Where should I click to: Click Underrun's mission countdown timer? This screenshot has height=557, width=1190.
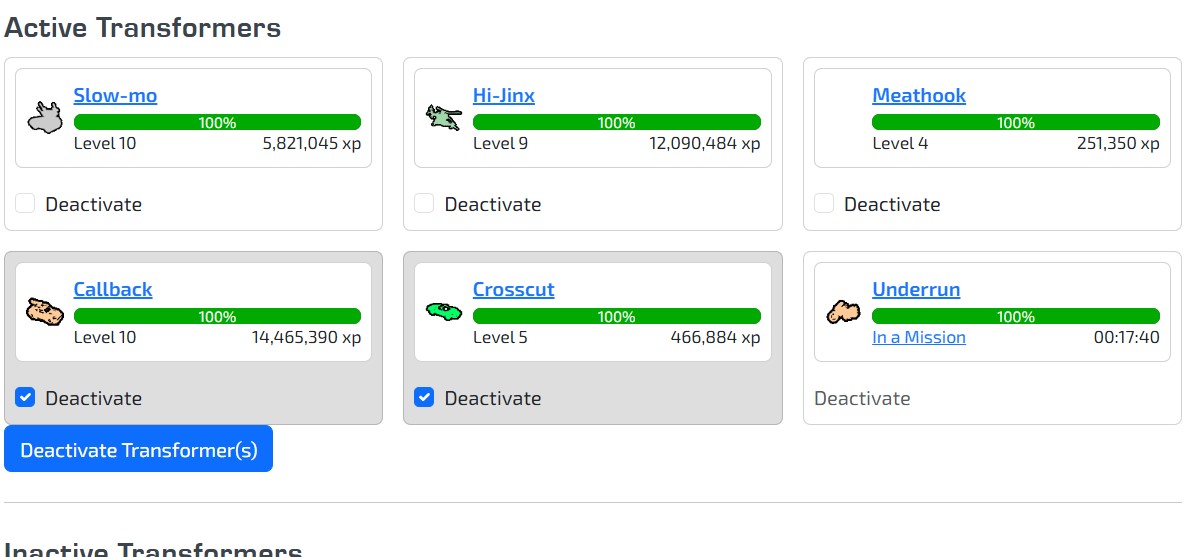pos(1126,337)
